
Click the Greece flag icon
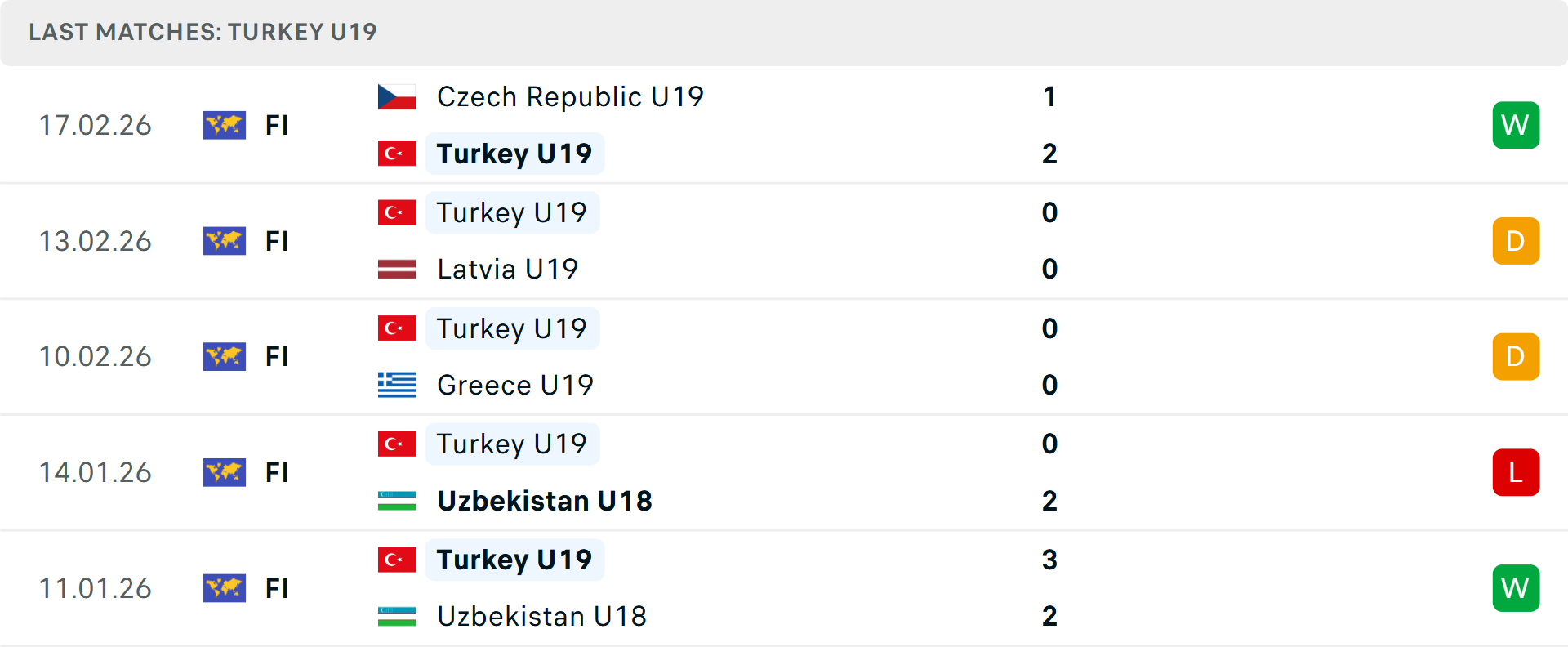point(397,385)
